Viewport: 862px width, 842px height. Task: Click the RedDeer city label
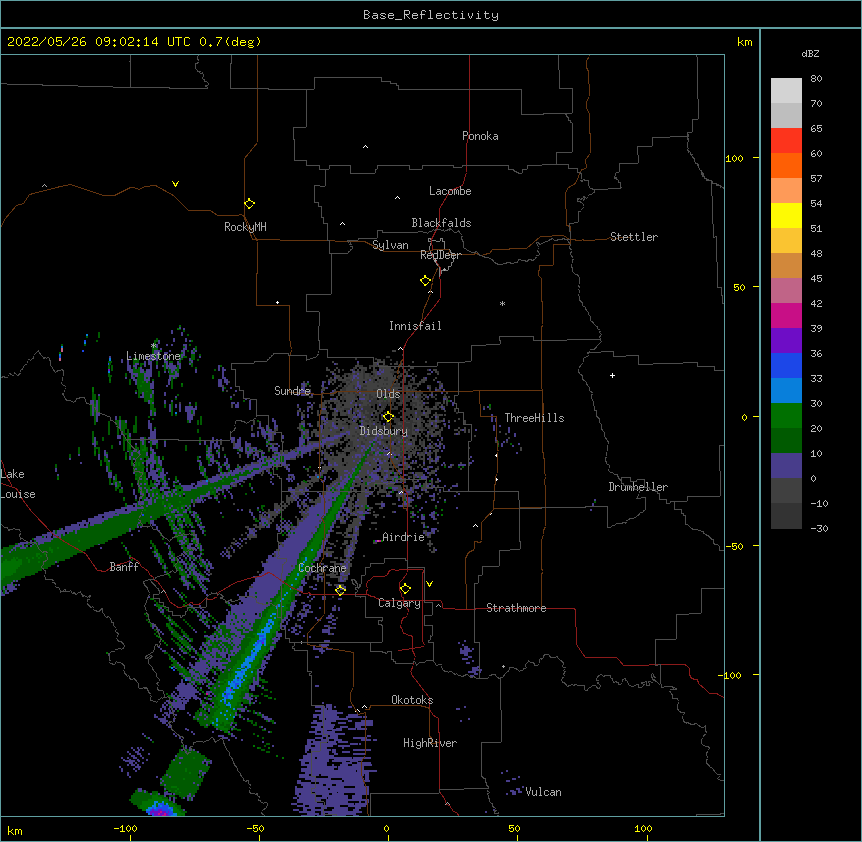coord(440,255)
